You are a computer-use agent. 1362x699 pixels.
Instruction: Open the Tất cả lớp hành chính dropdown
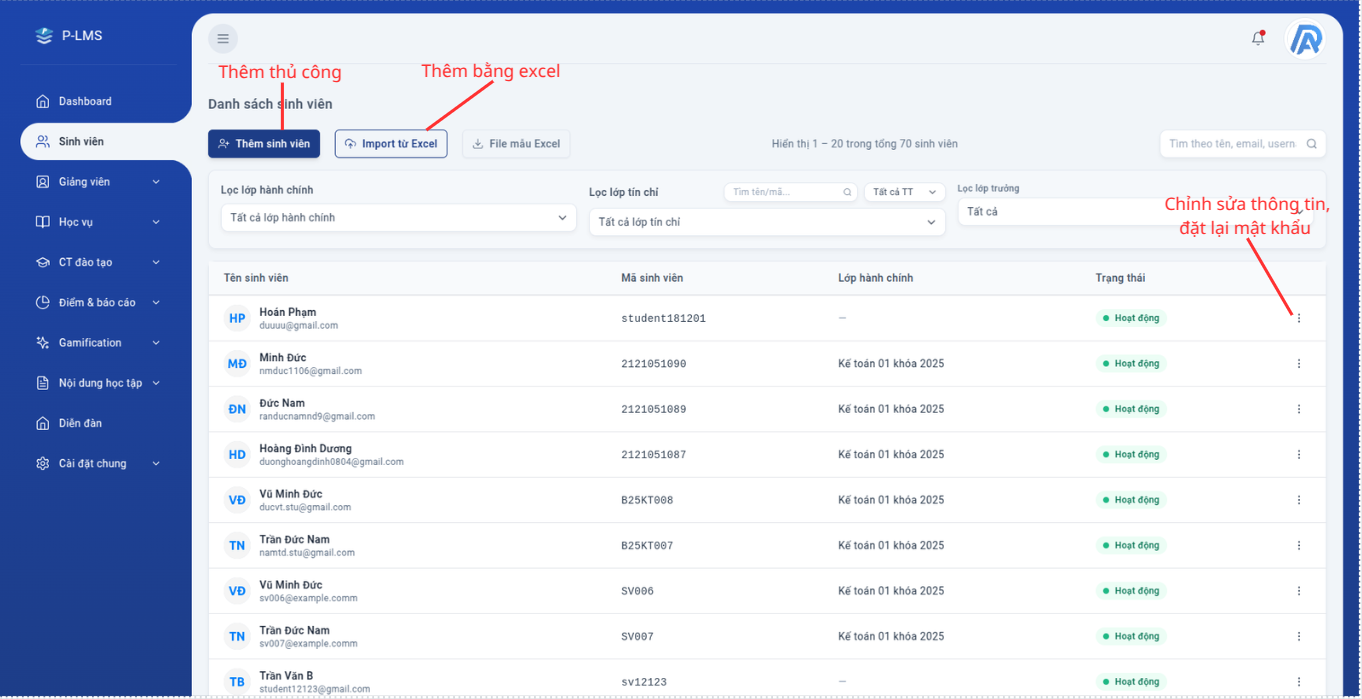coord(398,218)
